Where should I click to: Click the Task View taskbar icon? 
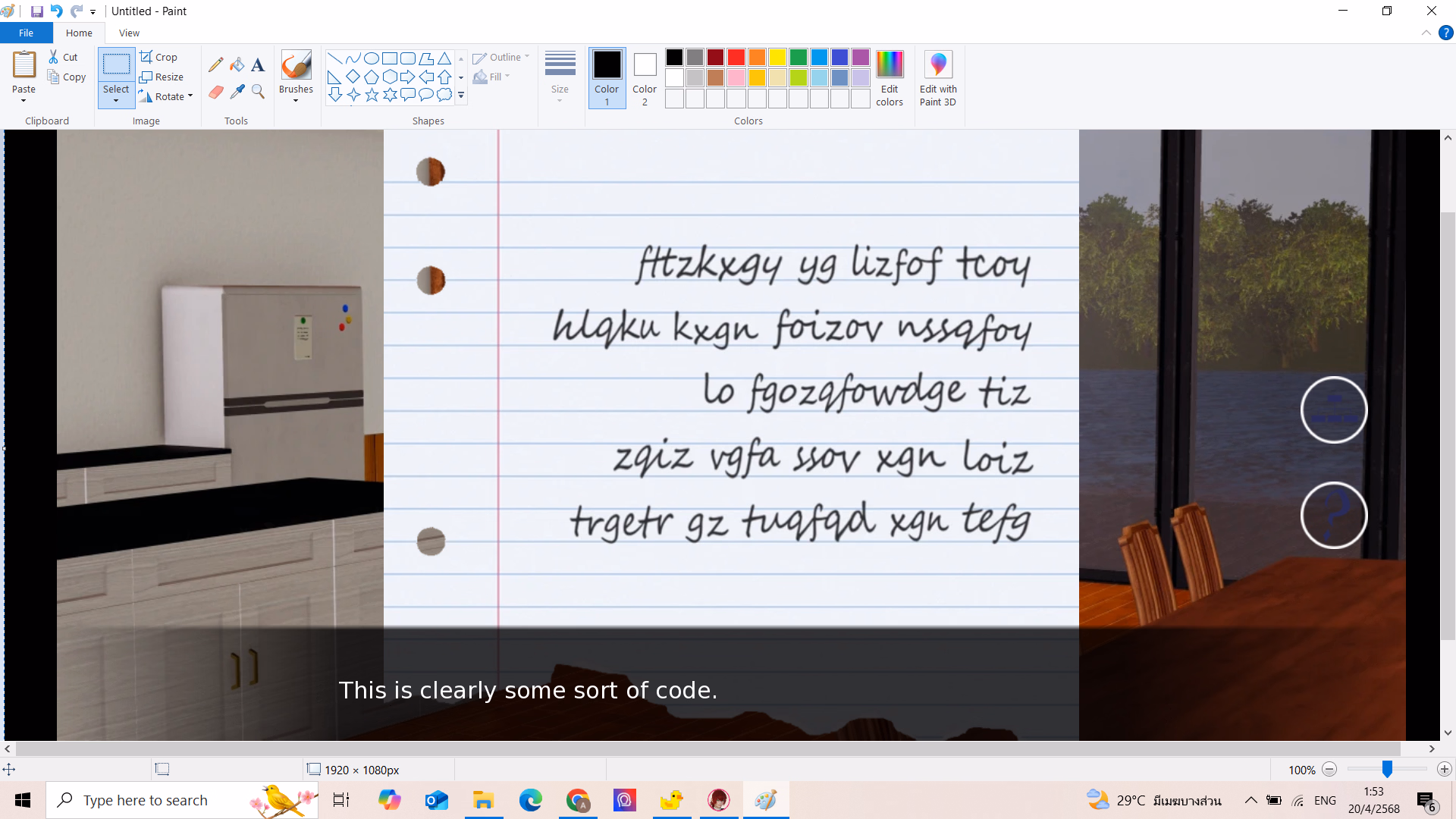[x=341, y=800]
